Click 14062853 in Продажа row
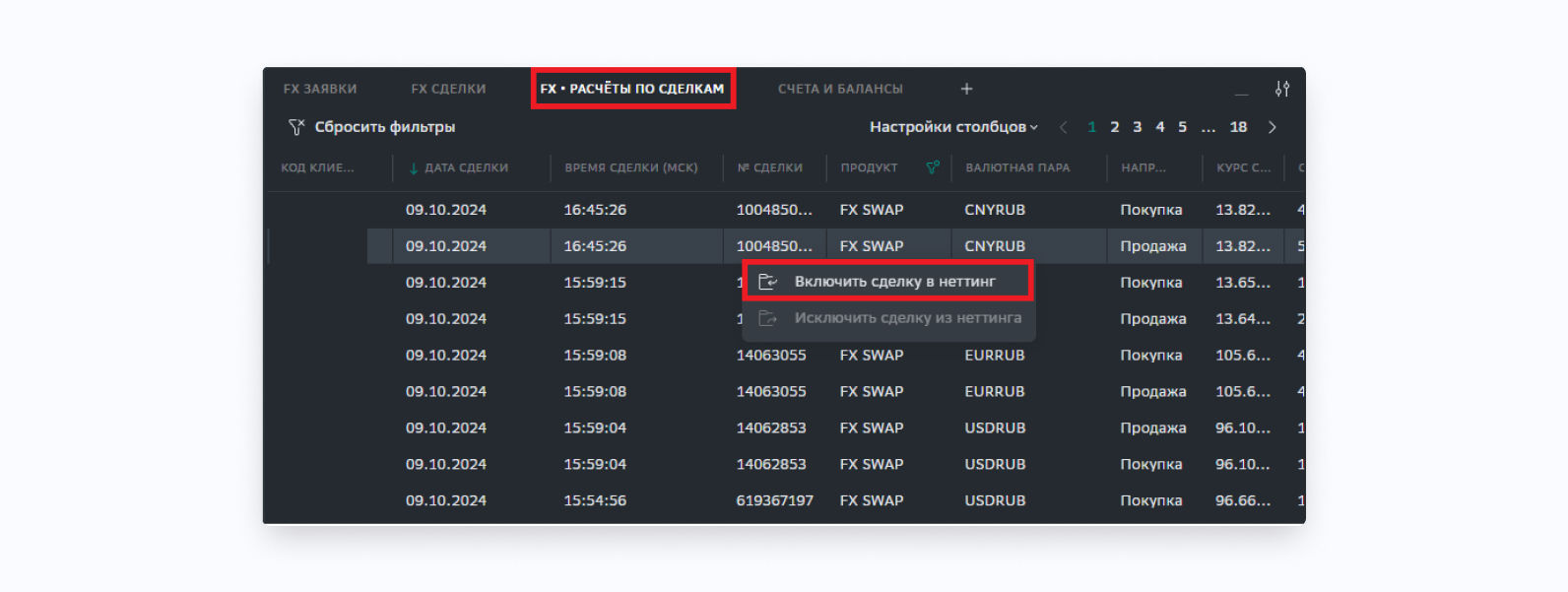The width and height of the screenshot is (1568, 592). click(771, 428)
